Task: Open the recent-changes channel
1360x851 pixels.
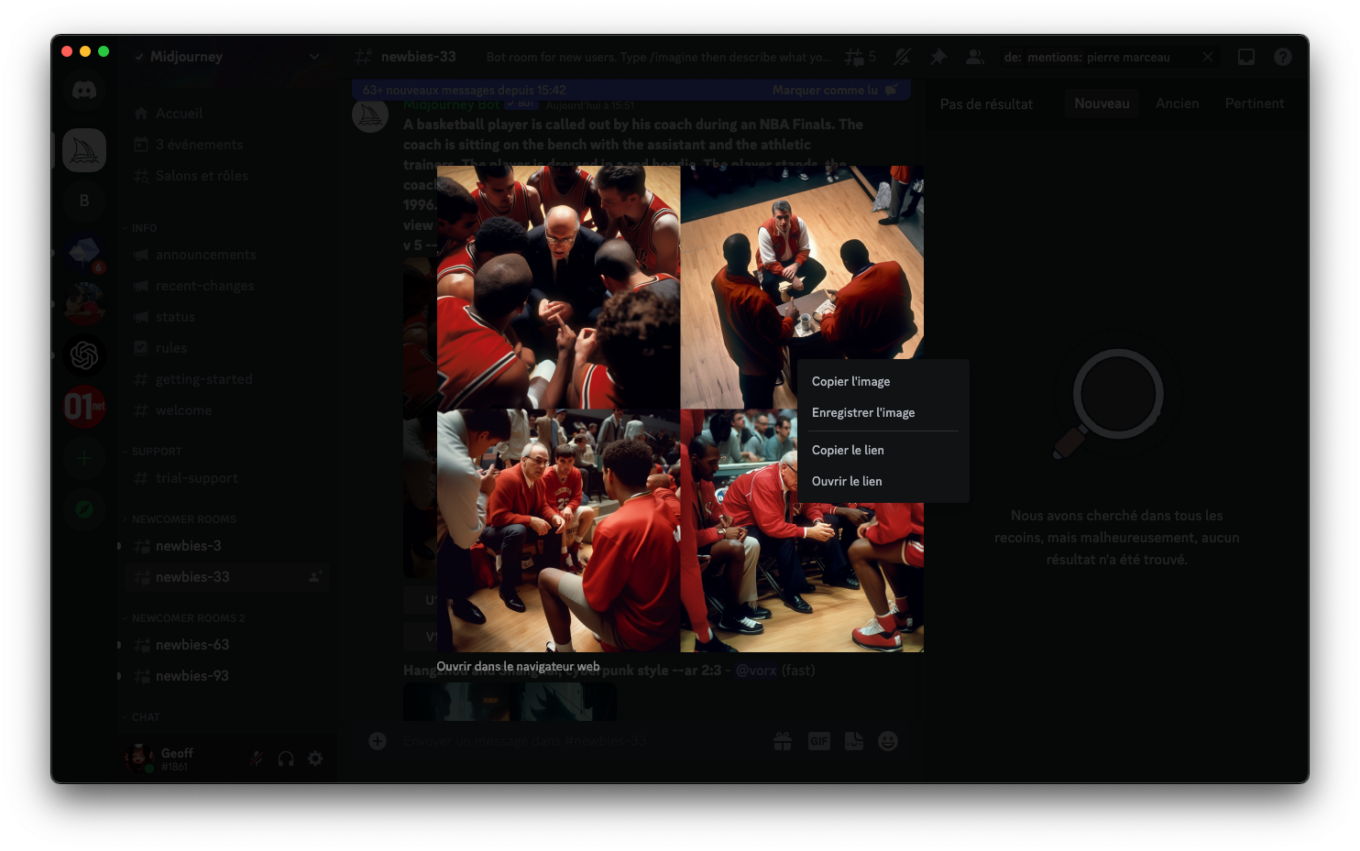Action: pos(225,285)
